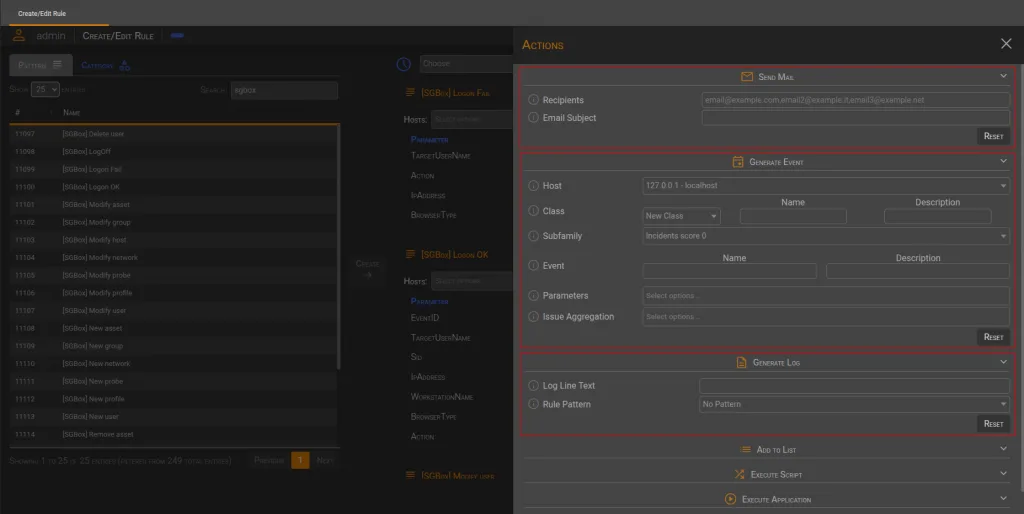Click the Class Name input field
Viewport: 1024px width, 514px height.
coord(793,216)
